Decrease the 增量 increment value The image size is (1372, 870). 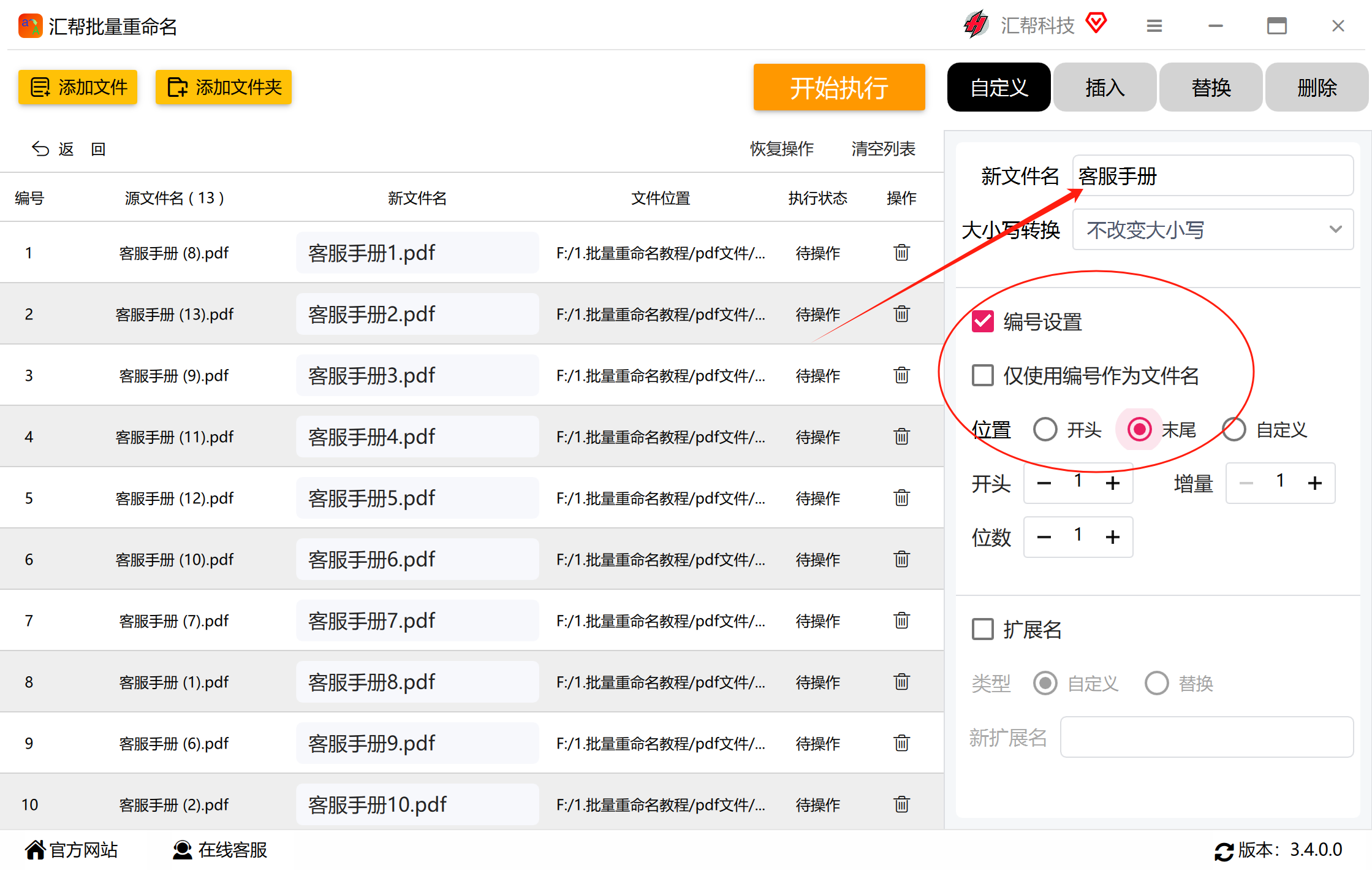coord(1246,484)
